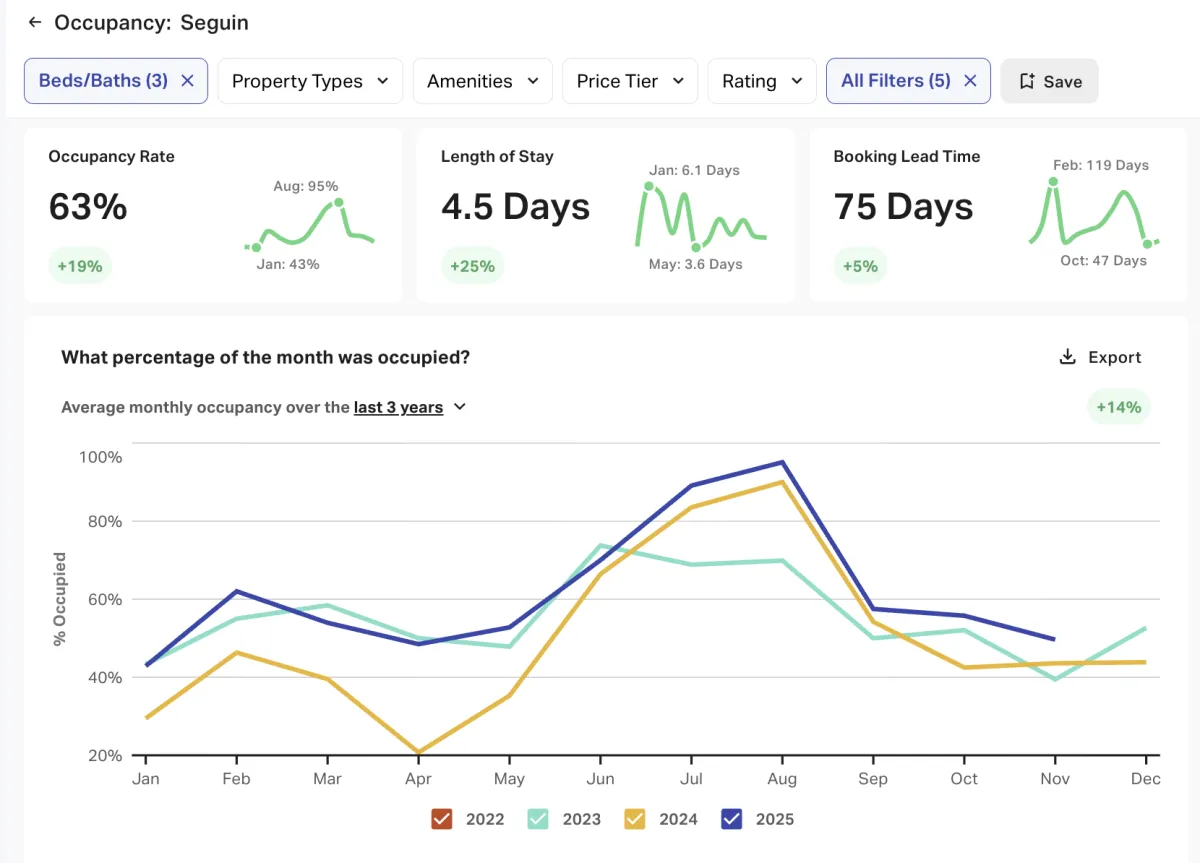
Task: Clear All Filters (5) with X
Action: pos(969,81)
